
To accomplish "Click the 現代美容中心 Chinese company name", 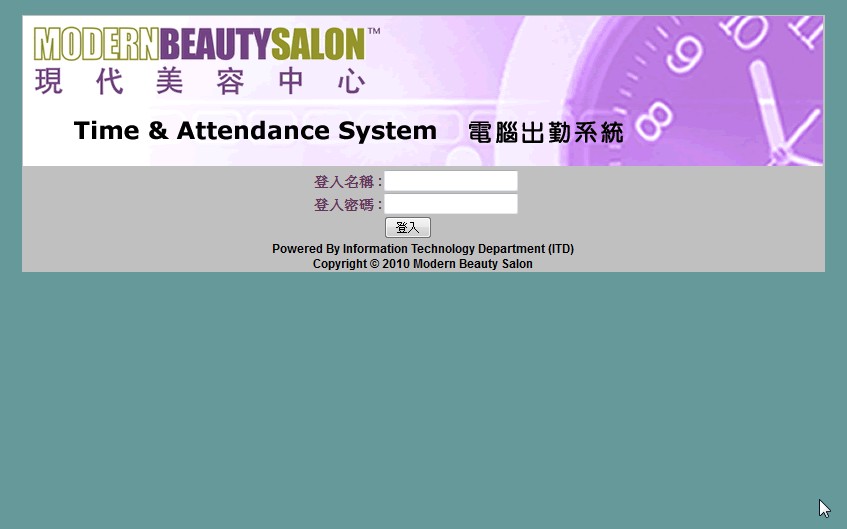I will (200, 82).
